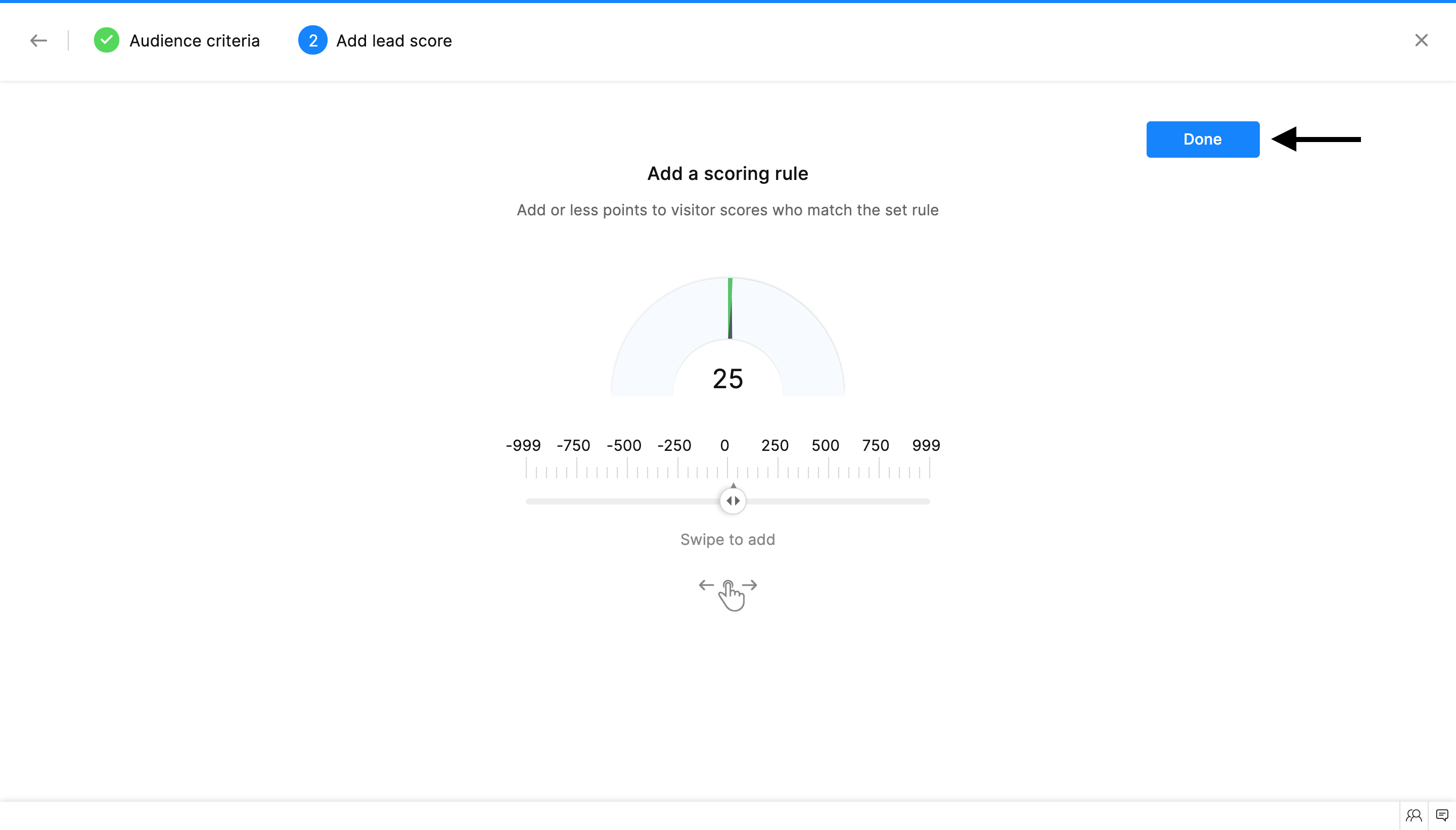Click the 999 maximum scale label
This screenshot has height=830, width=1456.
(926, 445)
